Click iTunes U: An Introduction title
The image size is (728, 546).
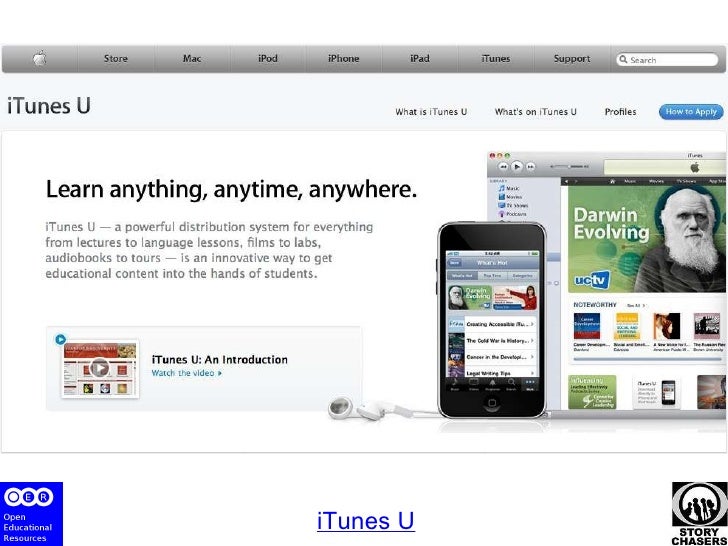point(220,360)
